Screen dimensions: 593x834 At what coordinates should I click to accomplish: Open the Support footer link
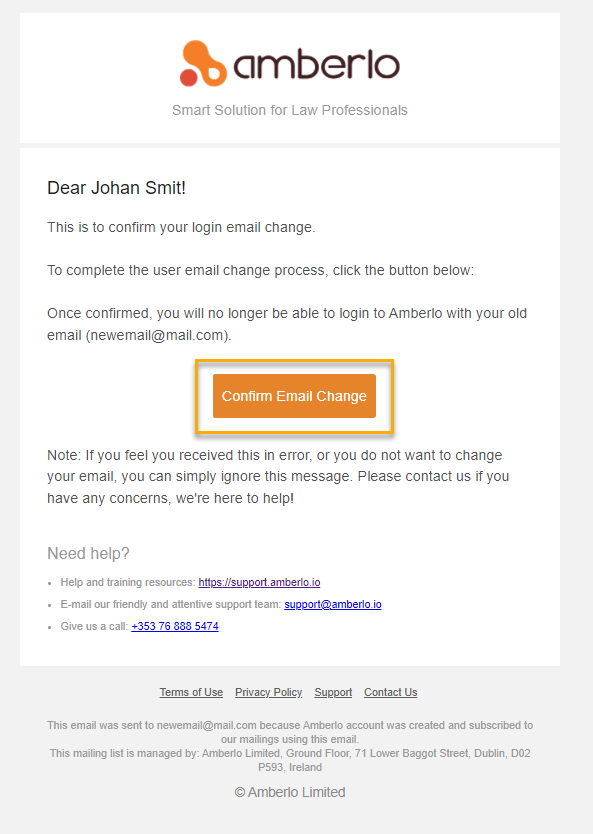click(x=333, y=692)
